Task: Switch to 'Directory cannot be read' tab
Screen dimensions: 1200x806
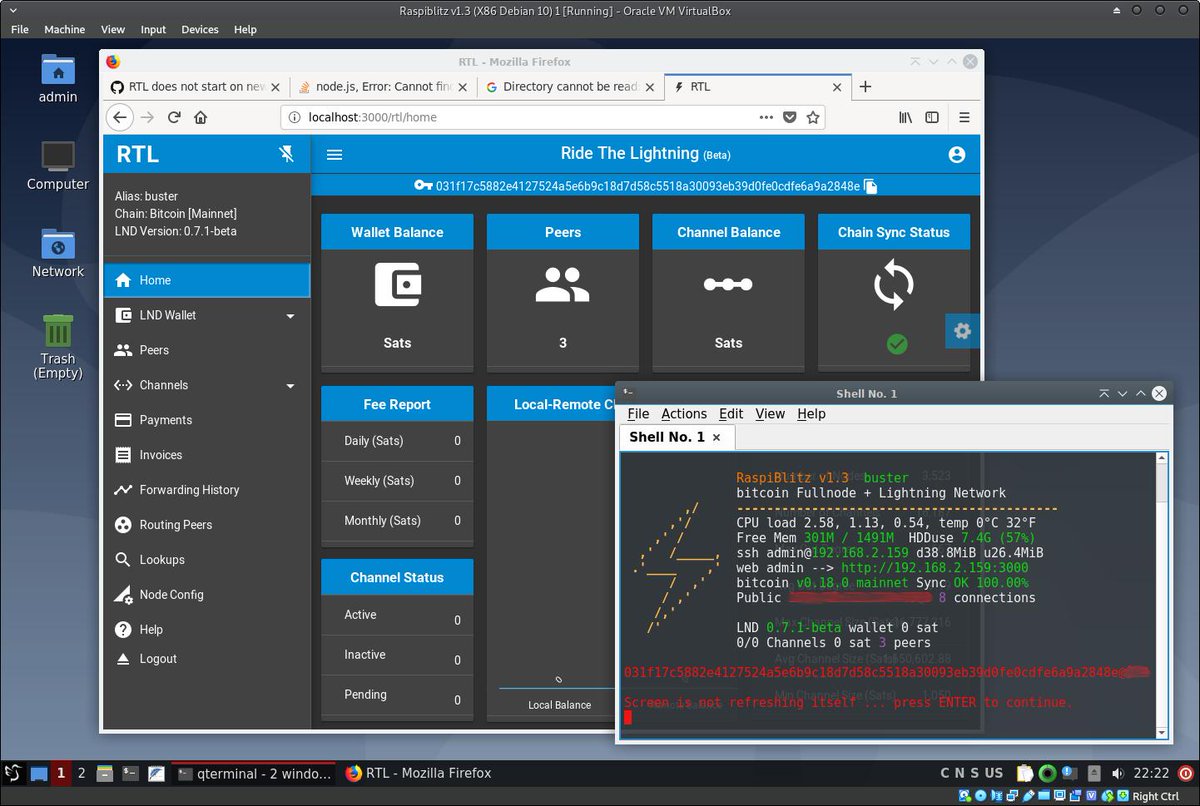Action: (x=570, y=87)
